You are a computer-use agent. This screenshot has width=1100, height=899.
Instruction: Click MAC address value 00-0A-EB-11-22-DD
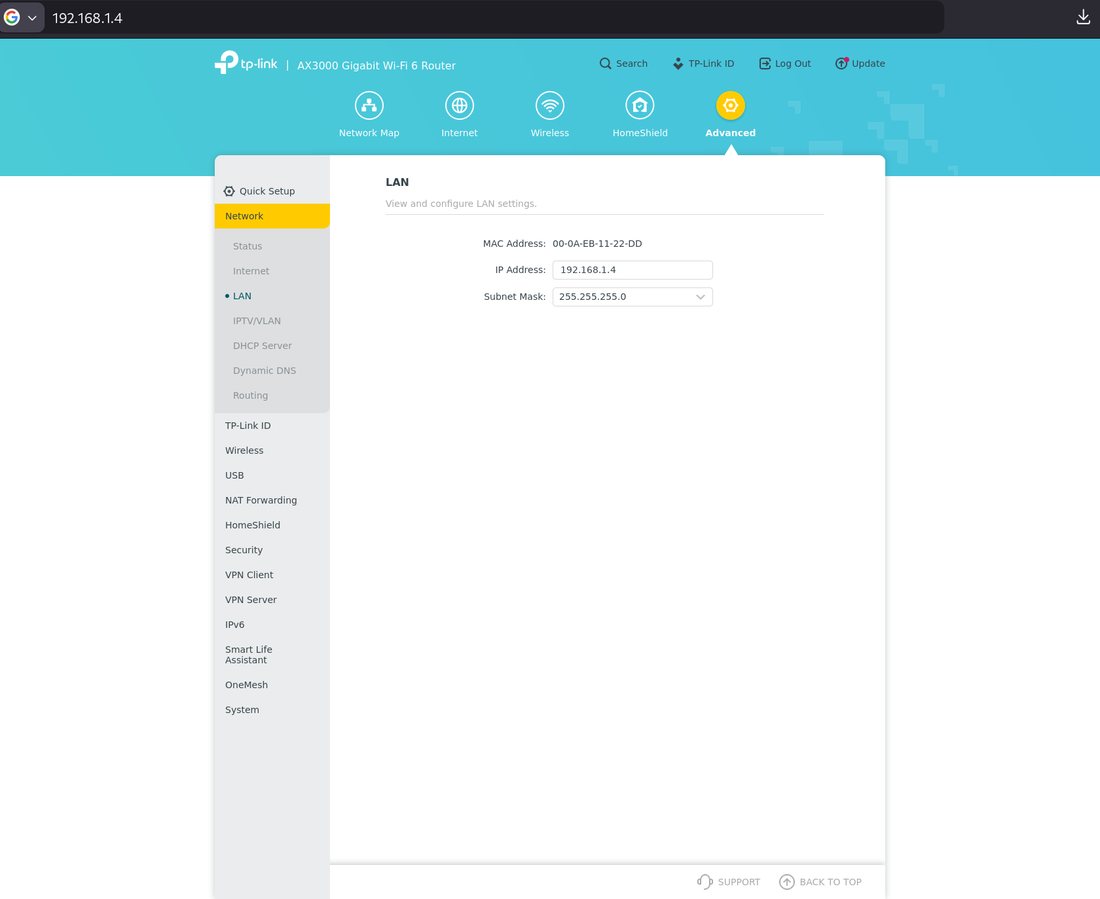pyautogui.click(x=597, y=244)
